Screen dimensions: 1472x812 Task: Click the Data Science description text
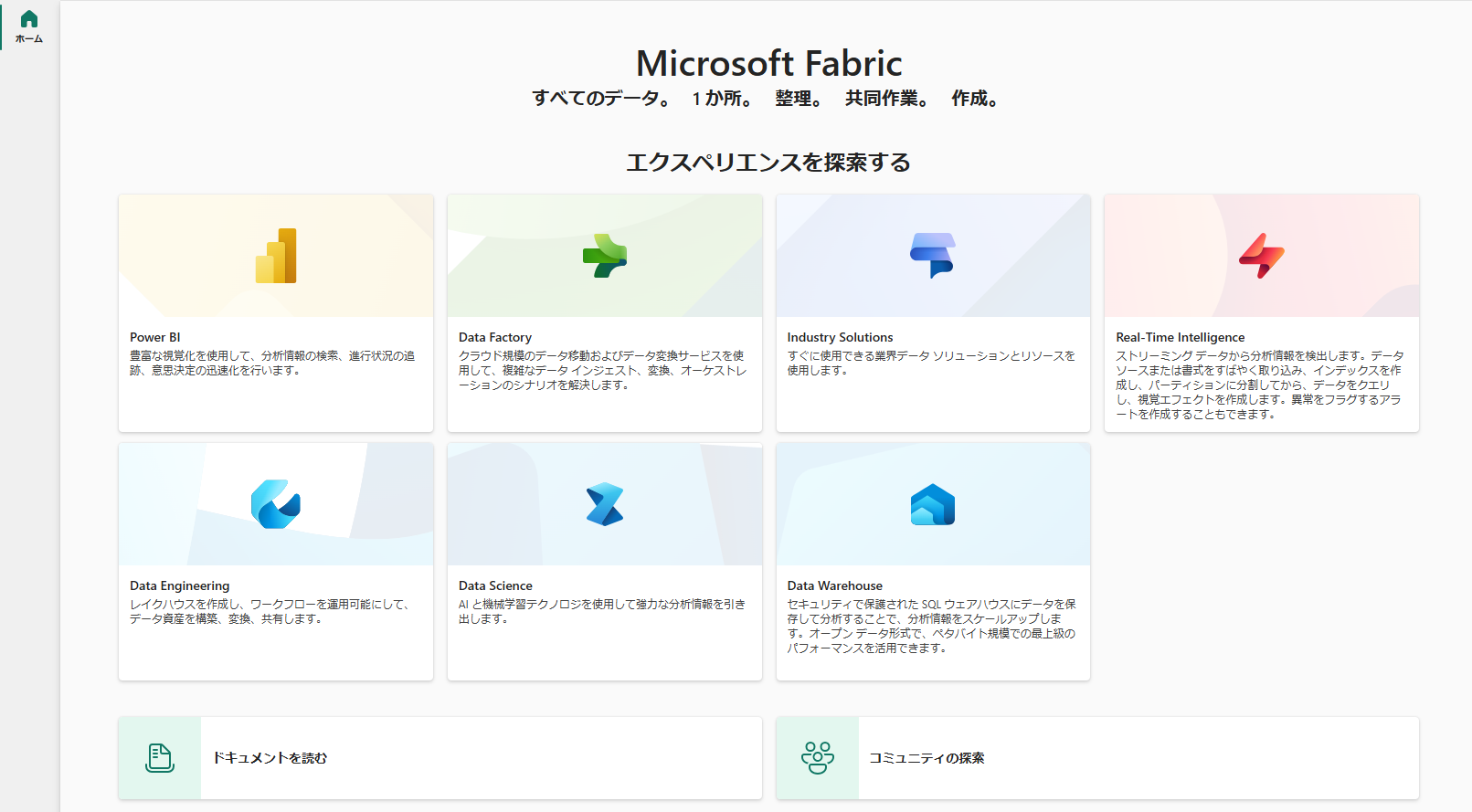[602, 611]
